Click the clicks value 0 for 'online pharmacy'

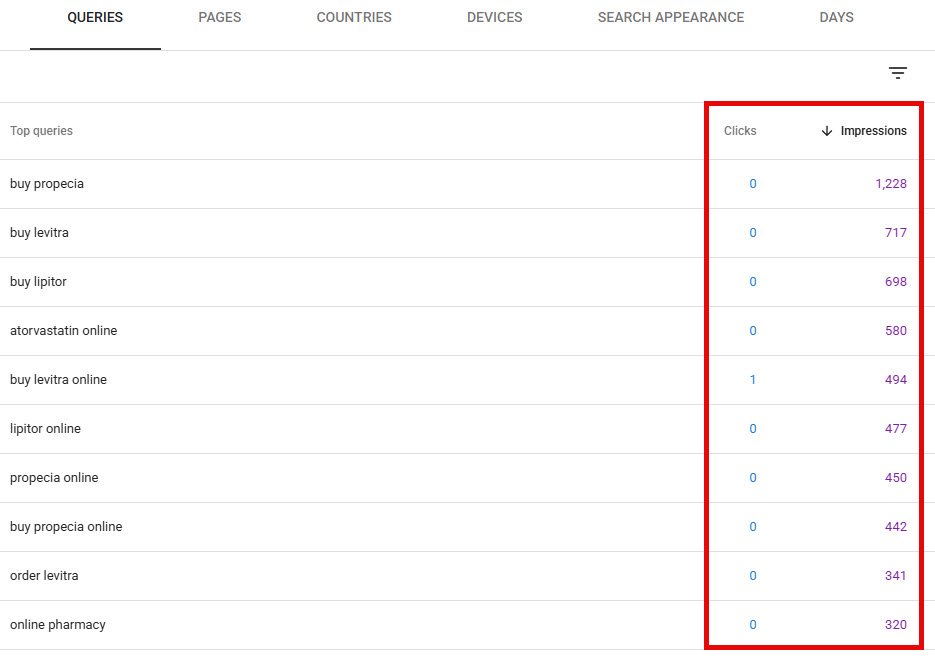(753, 624)
